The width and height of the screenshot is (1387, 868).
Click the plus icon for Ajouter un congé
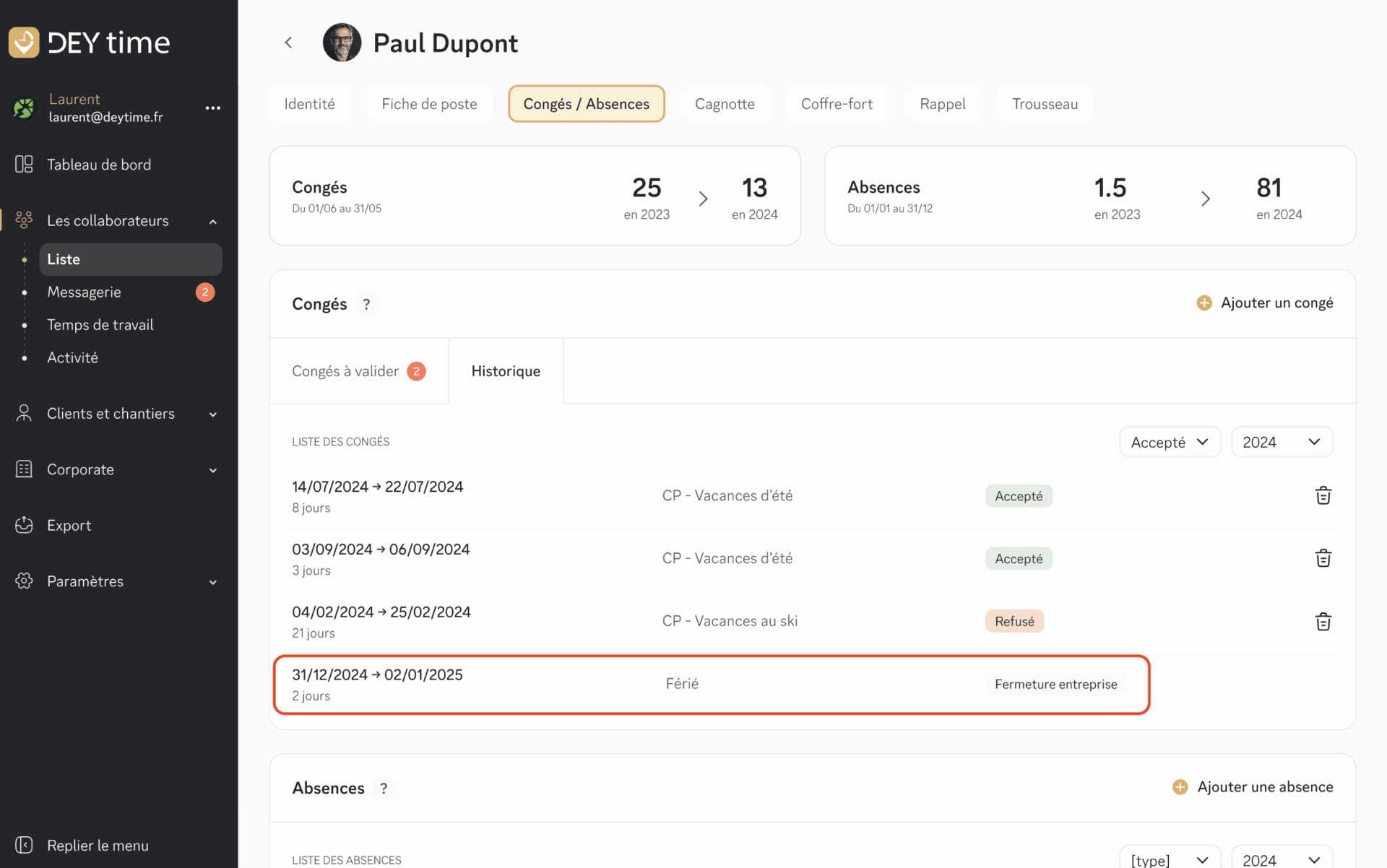tap(1204, 303)
